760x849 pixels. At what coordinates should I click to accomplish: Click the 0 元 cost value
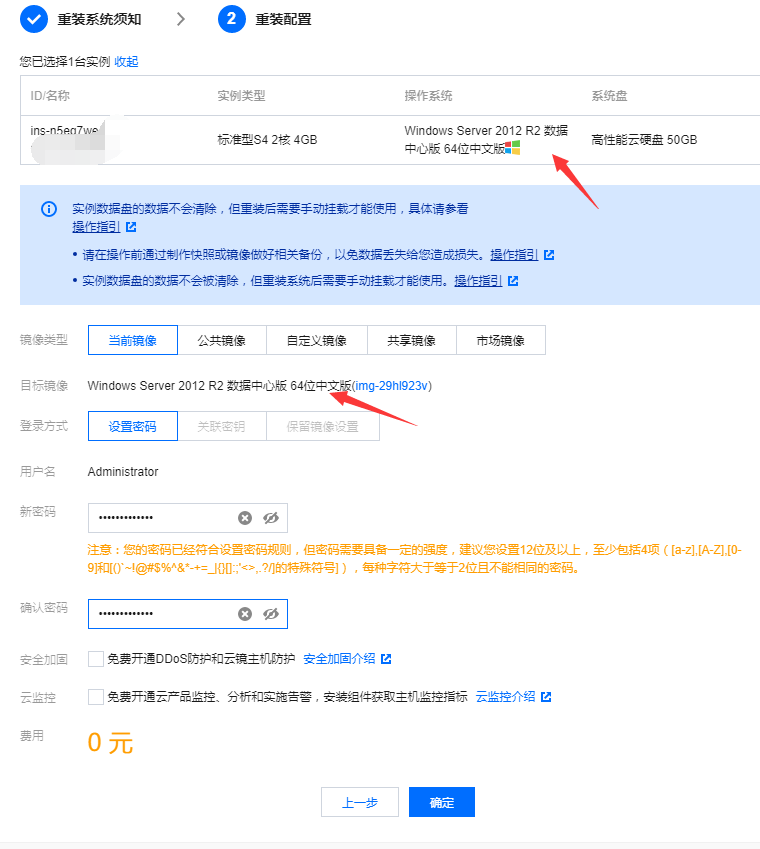coord(110,743)
